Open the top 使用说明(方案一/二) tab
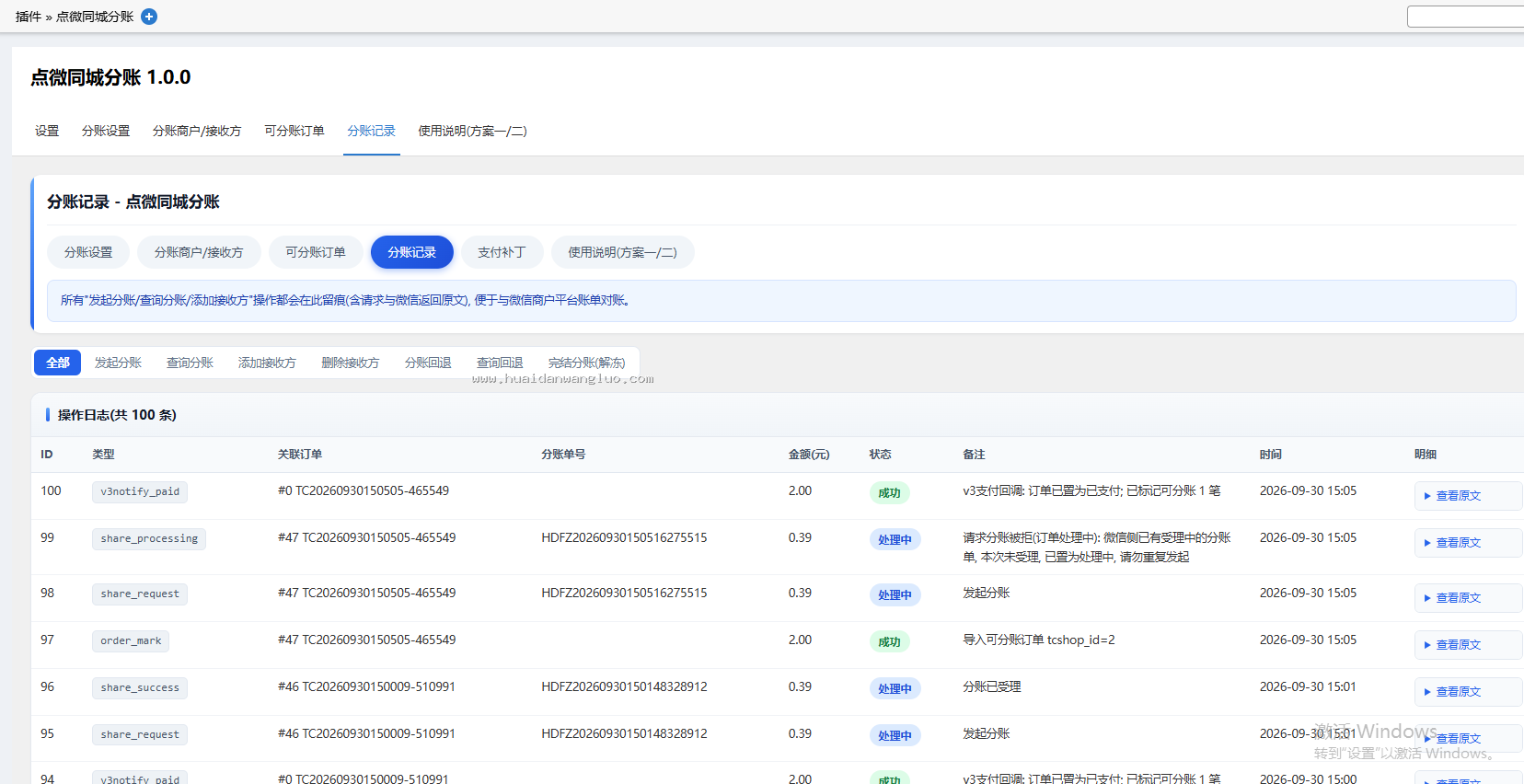 click(x=472, y=131)
